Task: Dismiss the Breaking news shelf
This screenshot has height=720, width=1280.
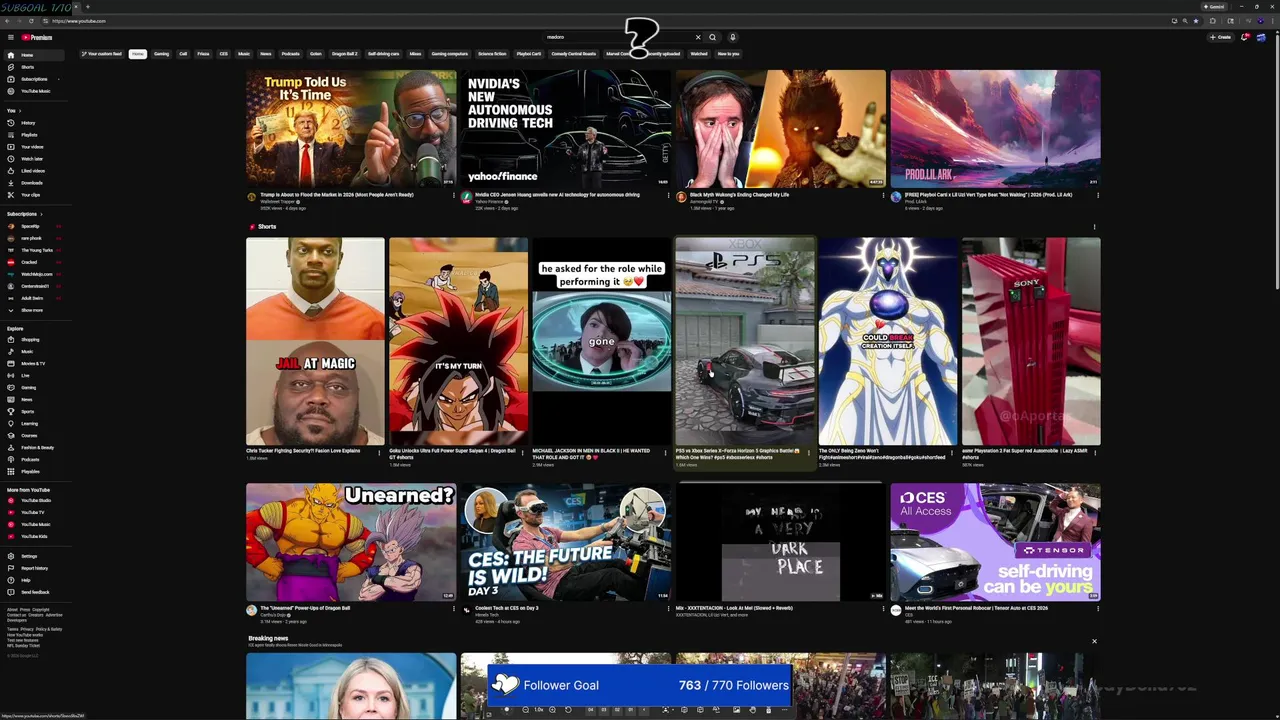Action: click(1094, 641)
